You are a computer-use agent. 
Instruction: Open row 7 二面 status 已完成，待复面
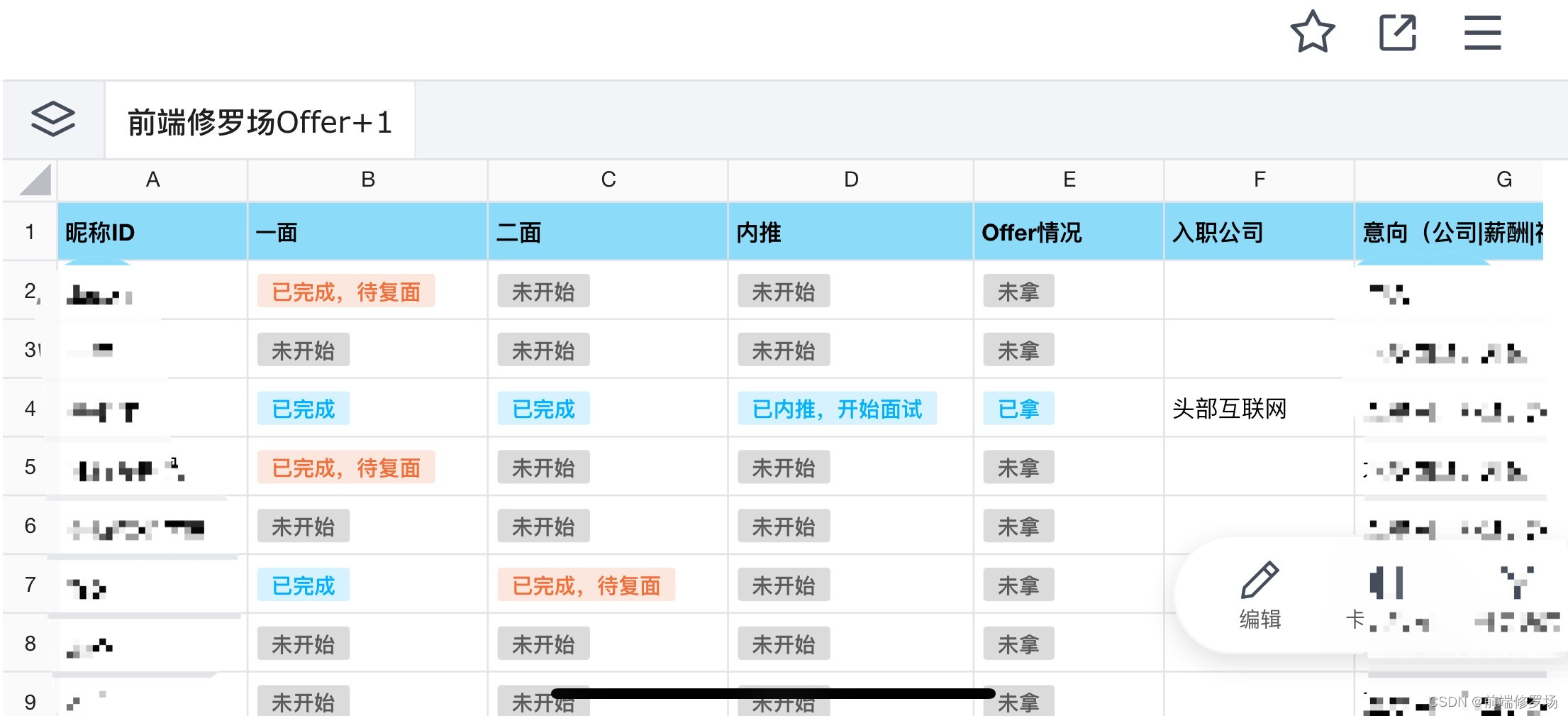[x=586, y=585]
